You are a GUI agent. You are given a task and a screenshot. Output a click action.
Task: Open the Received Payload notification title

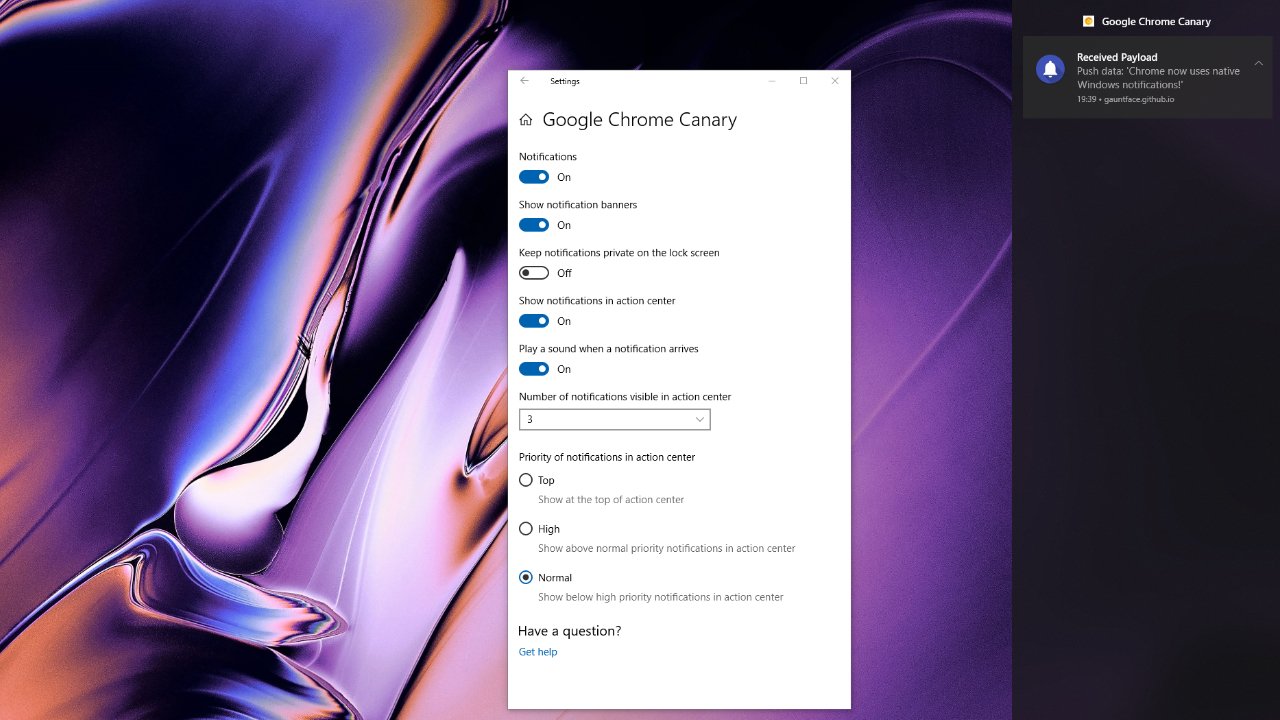[x=1117, y=58]
